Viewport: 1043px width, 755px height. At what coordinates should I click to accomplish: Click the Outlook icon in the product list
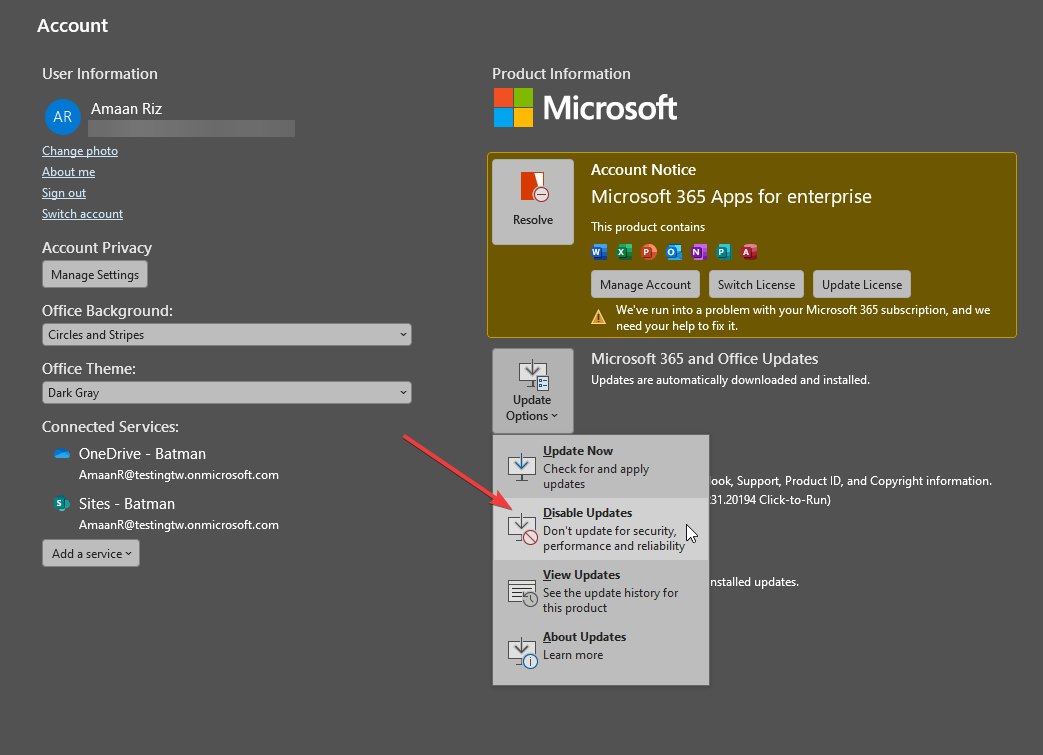[672, 252]
